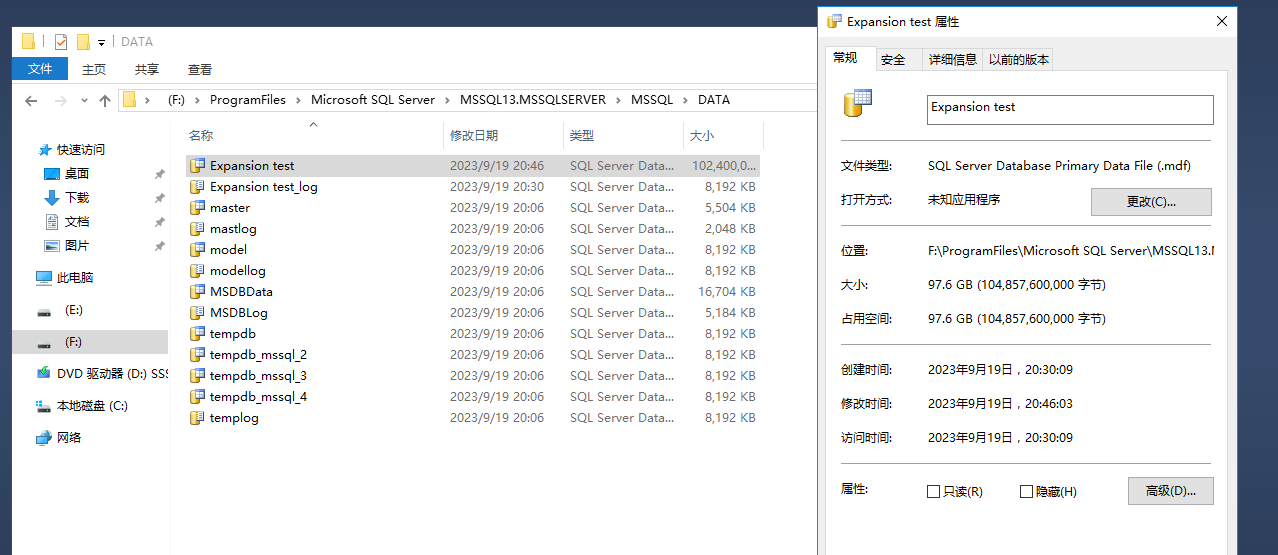Select the MSDBData file icon

click(x=197, y=292)
